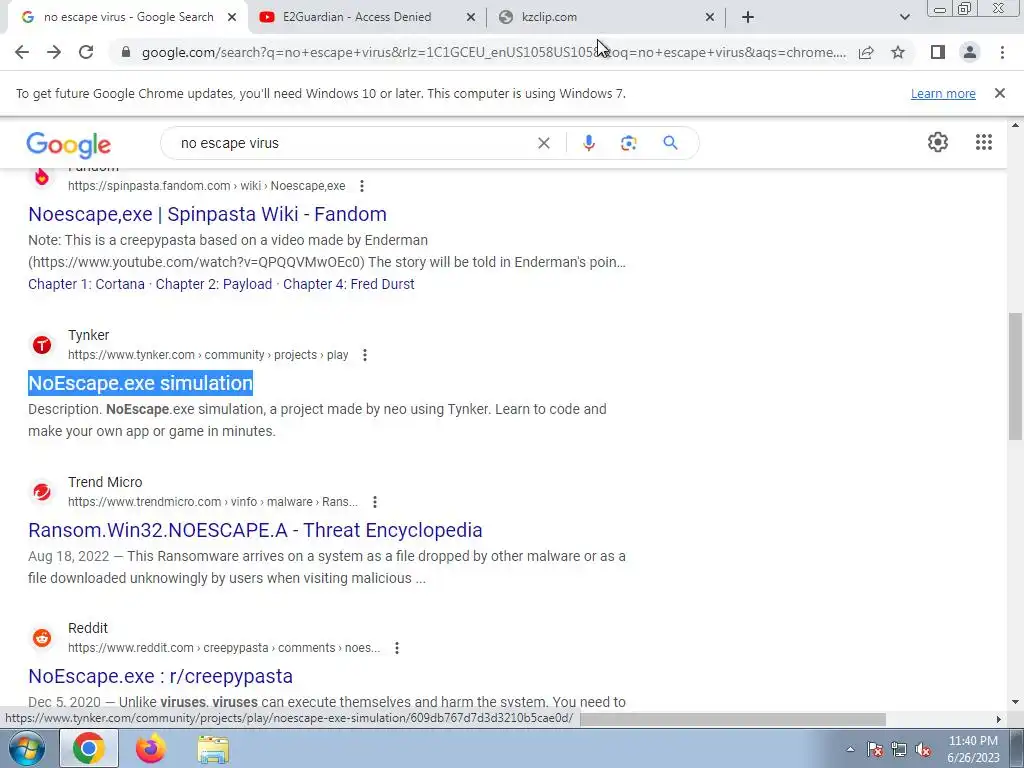This screenshot has width=1024, height=768.
Task: Open the Chapter 4: Fred Durst sitelink
Action: [x=349, y=284]
